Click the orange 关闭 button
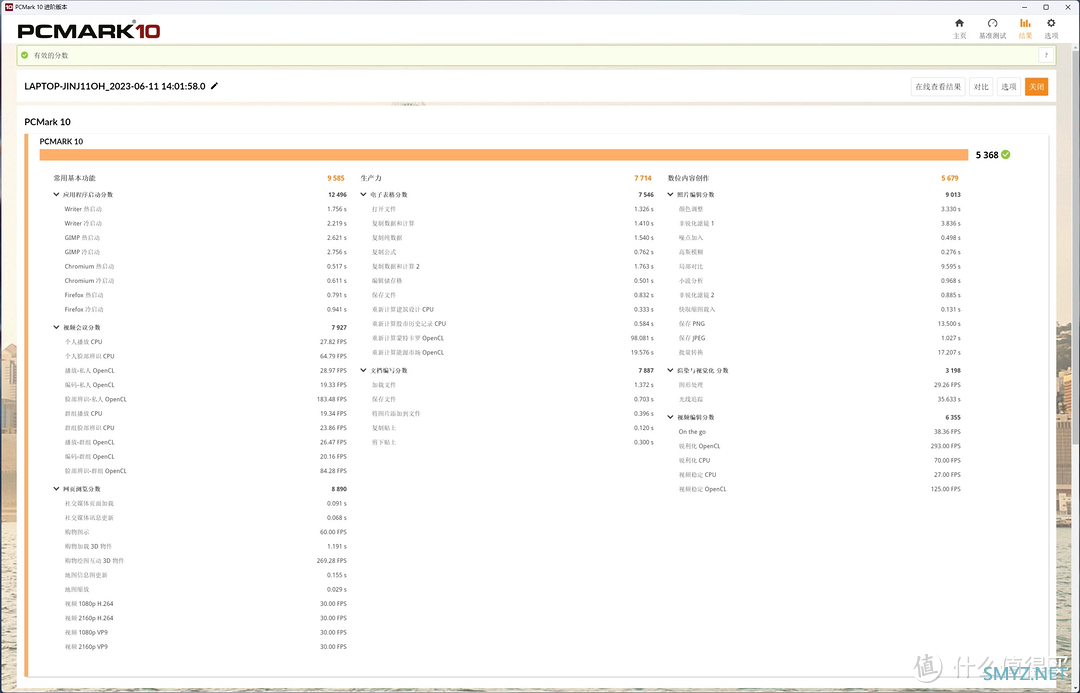The height and width of the screenshot is (693, 1080). tap(1036, 87)
